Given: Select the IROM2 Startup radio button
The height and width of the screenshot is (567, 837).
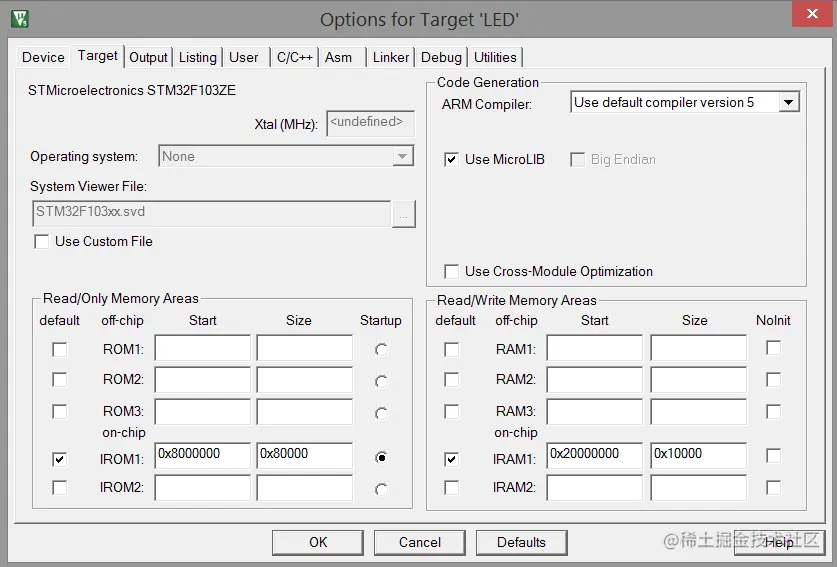Looking at the screenshot, I should pos(381,489).
